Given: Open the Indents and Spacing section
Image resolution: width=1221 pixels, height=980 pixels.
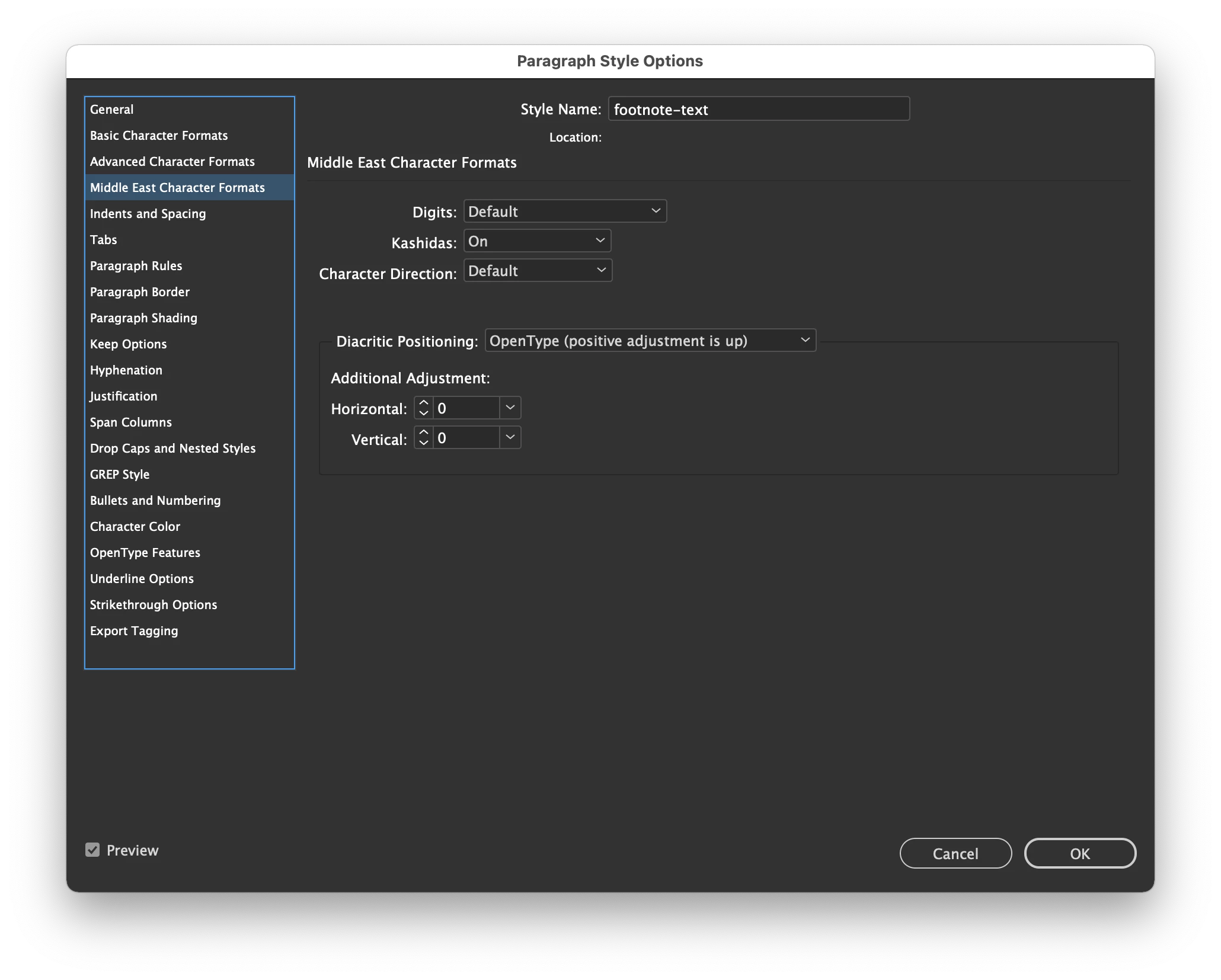Looking at the screenshot, I should click(148, 214).
